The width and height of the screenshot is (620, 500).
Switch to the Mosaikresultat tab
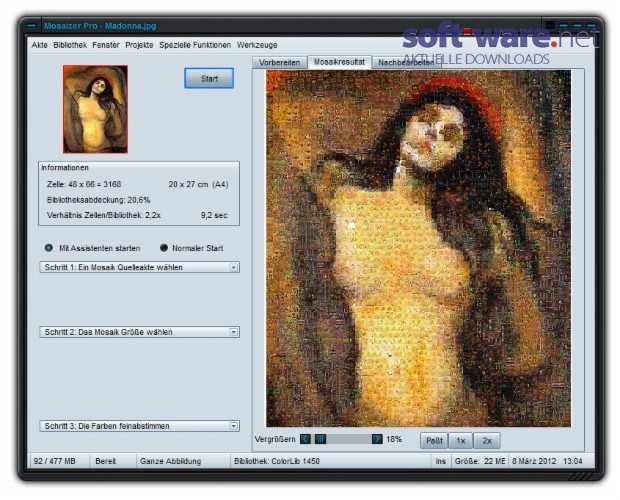[339, 62]
